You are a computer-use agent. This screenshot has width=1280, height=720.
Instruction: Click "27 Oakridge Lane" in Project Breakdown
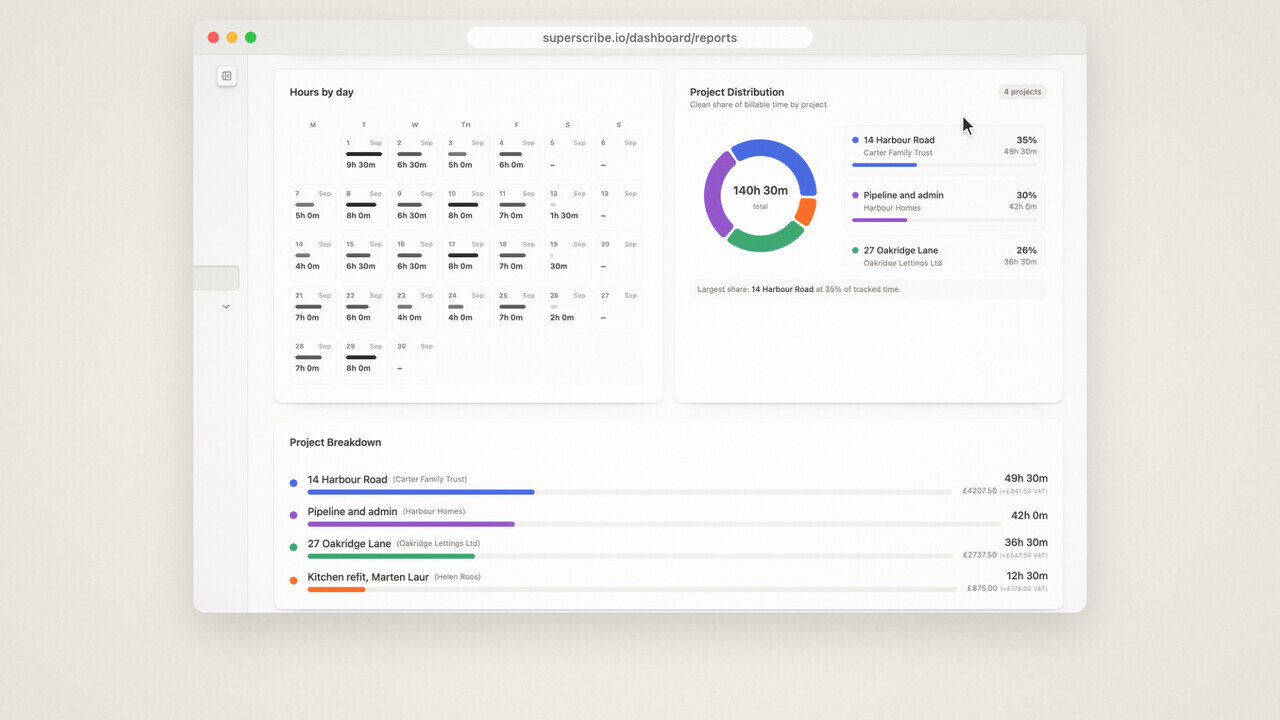[349, 544]
